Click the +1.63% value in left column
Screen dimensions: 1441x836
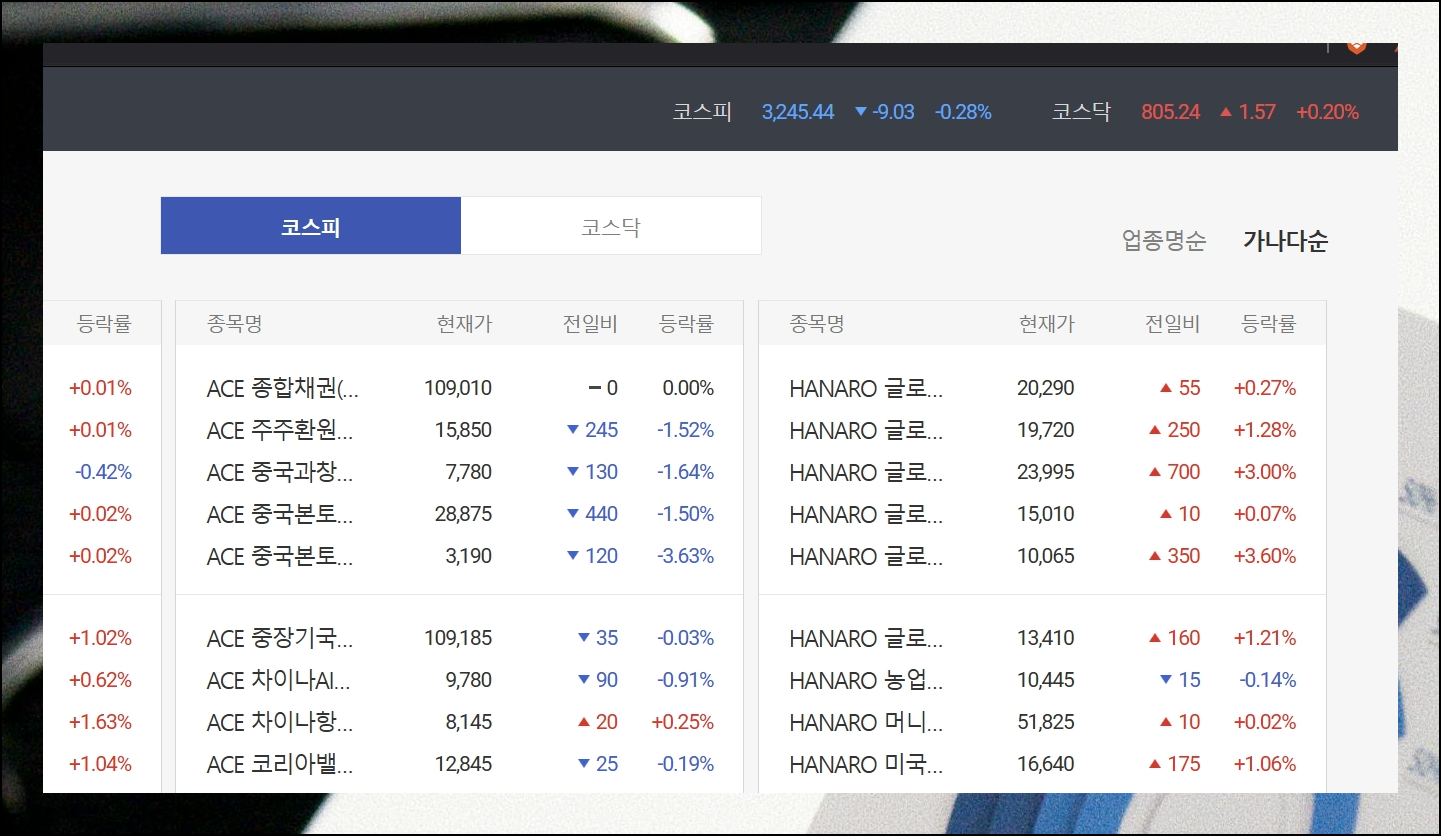coord(100,722)
